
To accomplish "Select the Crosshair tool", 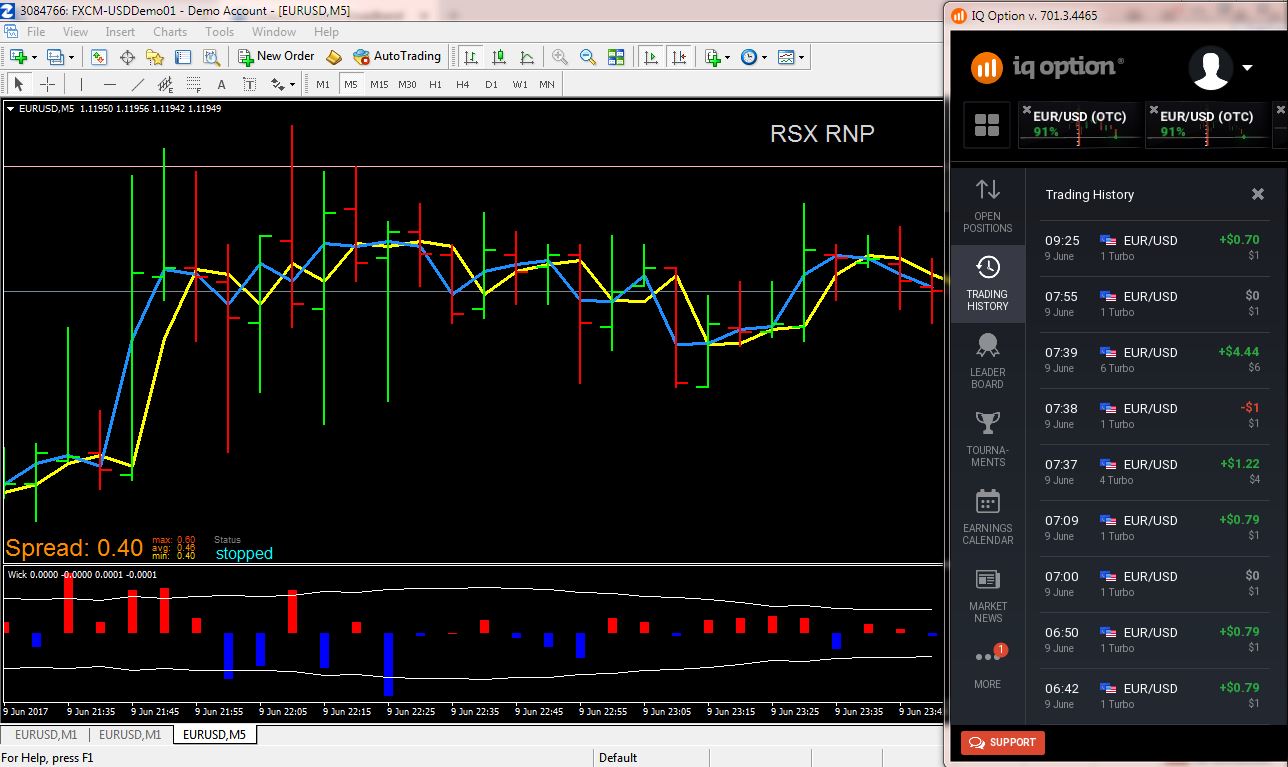I will coord(47,85).
